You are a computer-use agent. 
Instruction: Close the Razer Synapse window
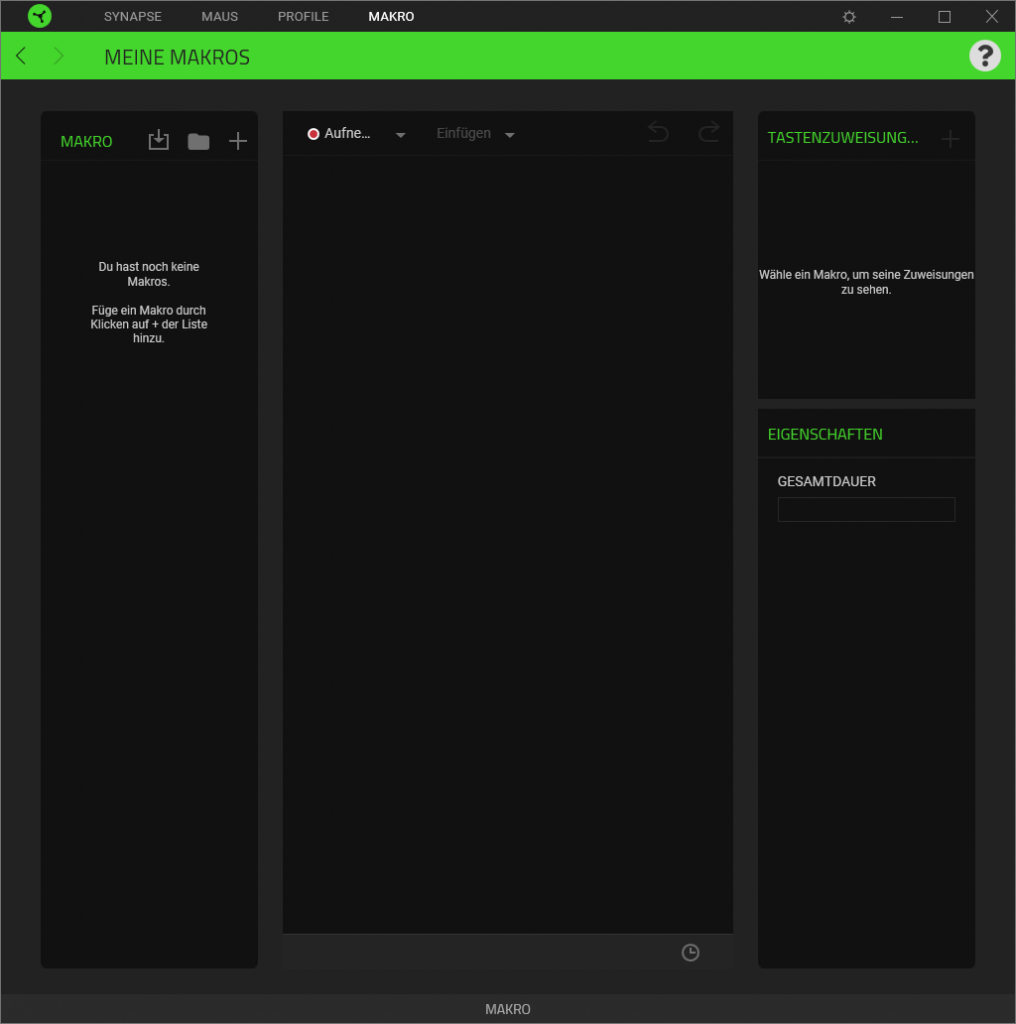tap(992, 16)
